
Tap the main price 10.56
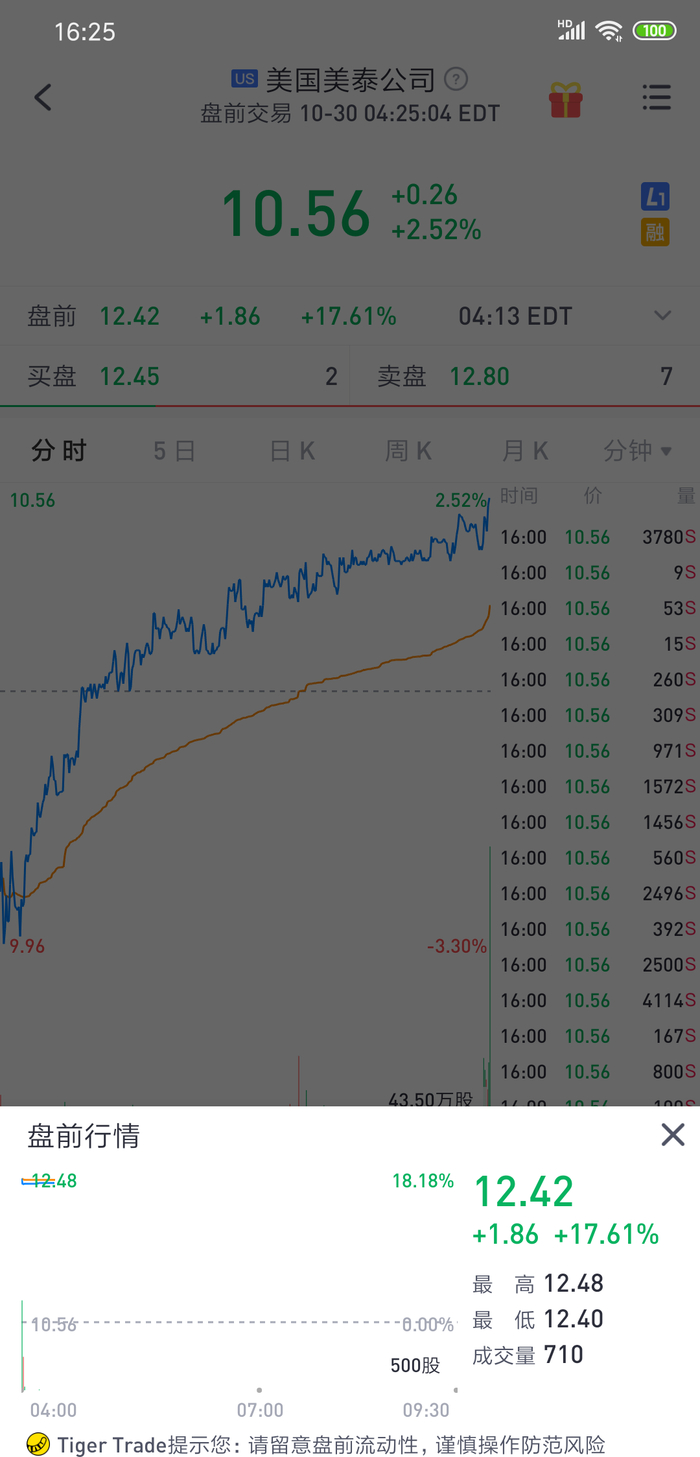coord(296,214)
